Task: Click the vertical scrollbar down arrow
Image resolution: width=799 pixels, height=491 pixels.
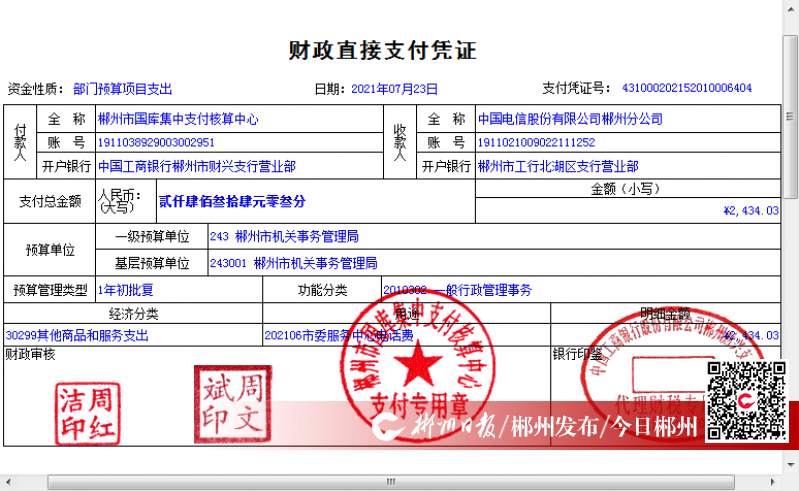Action: pos(790,465)
